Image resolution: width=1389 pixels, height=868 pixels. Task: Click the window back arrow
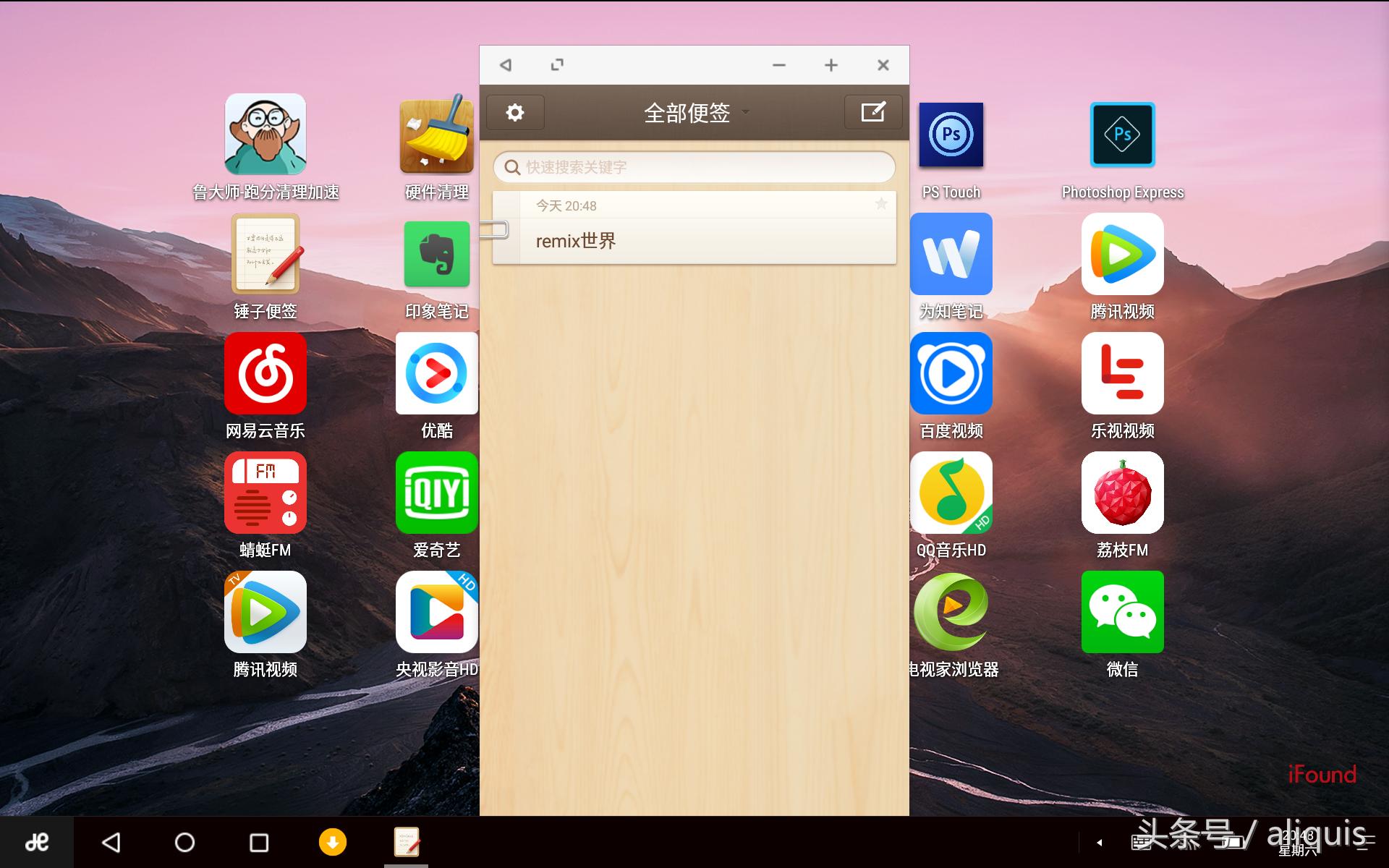coord(506,65)
